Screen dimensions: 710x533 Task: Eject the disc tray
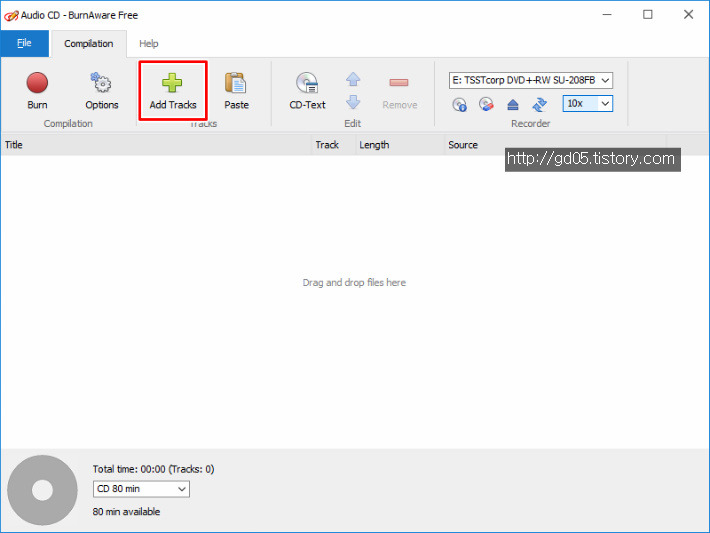pyautogui.click(x=513, y=105)
